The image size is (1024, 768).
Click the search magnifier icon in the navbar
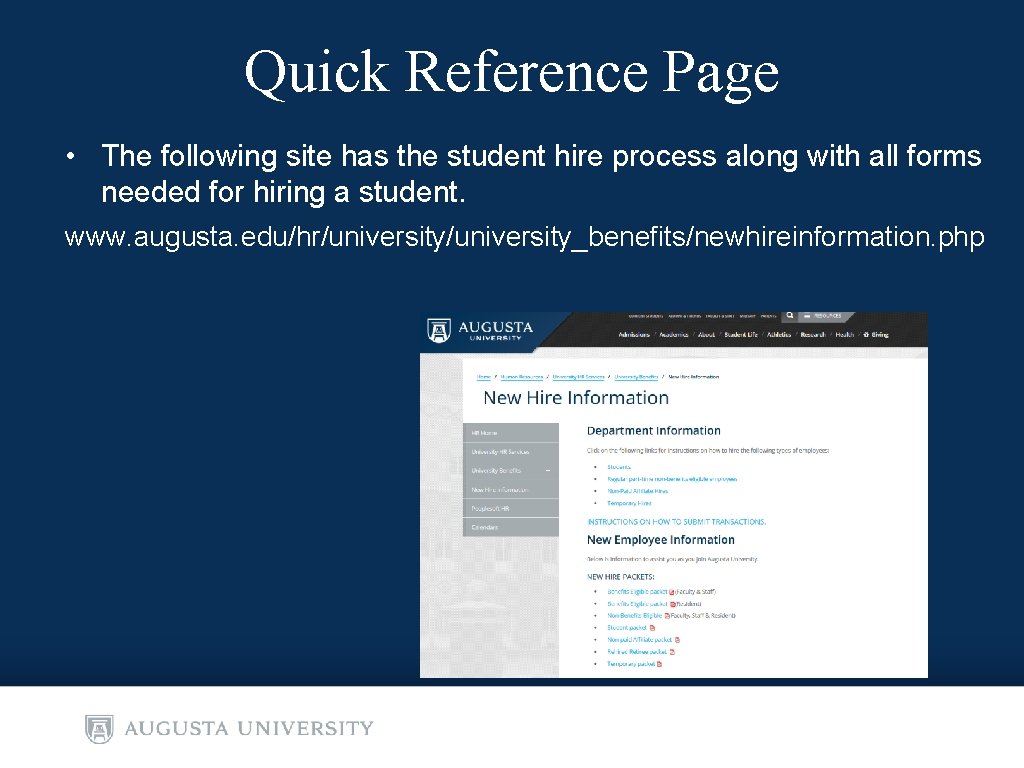pyautogui.click(x=789, y=314)
